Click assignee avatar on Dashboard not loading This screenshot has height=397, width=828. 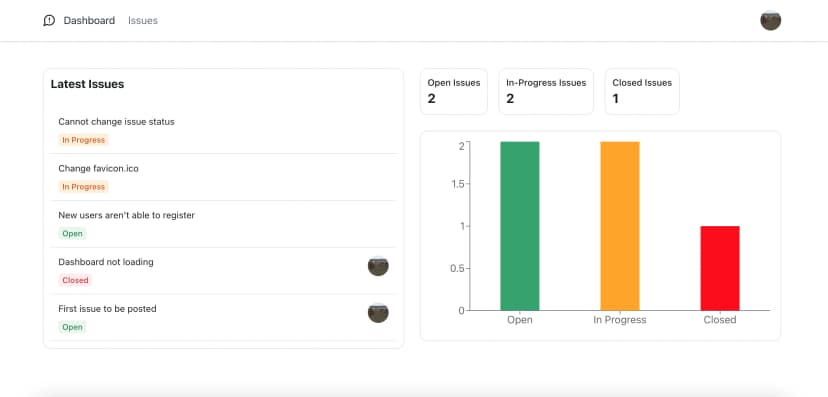378,266
